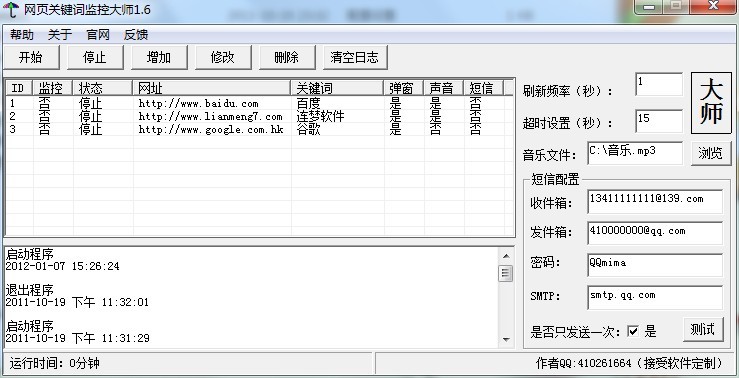The image size is (739, 378).
Task: Click the 收件箱 email input field
Action: pos(655,201)
